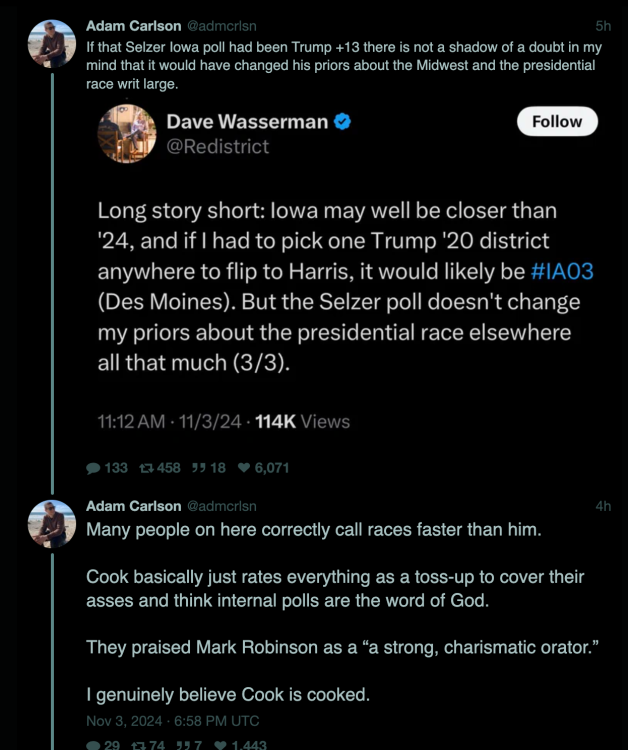The width and height of the screenshot is (628, 750).
Task: Click Dave Wasserman's blue verified badge
Action: pos(342,122)
